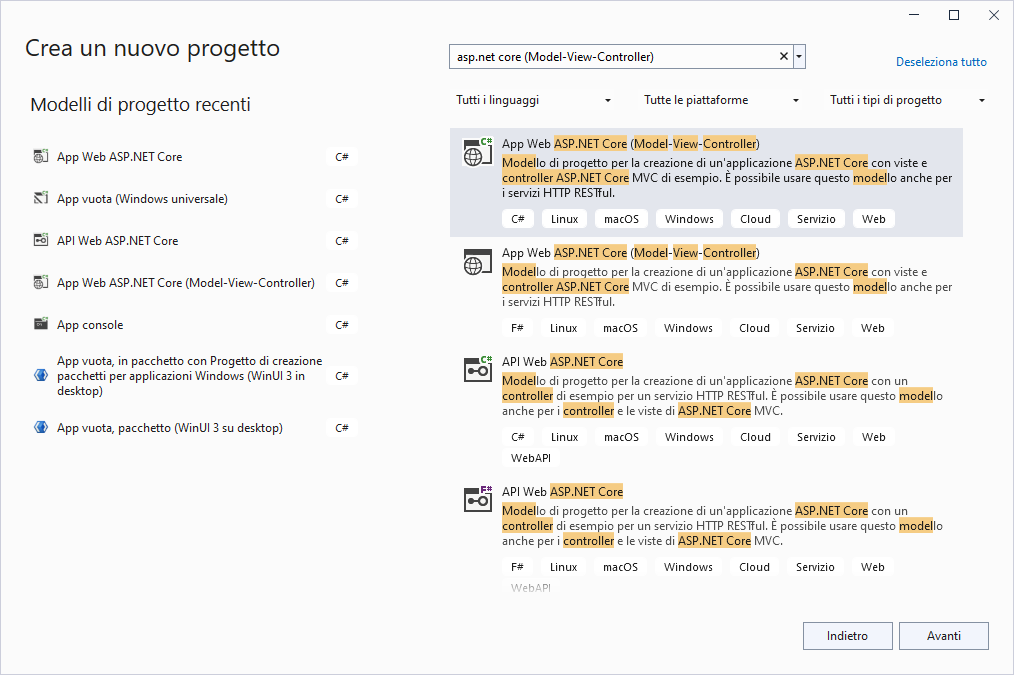Close the Crea un nuovo progetto dialog
The width and height of the screenshot is (1014, 675).
(994, 15)
